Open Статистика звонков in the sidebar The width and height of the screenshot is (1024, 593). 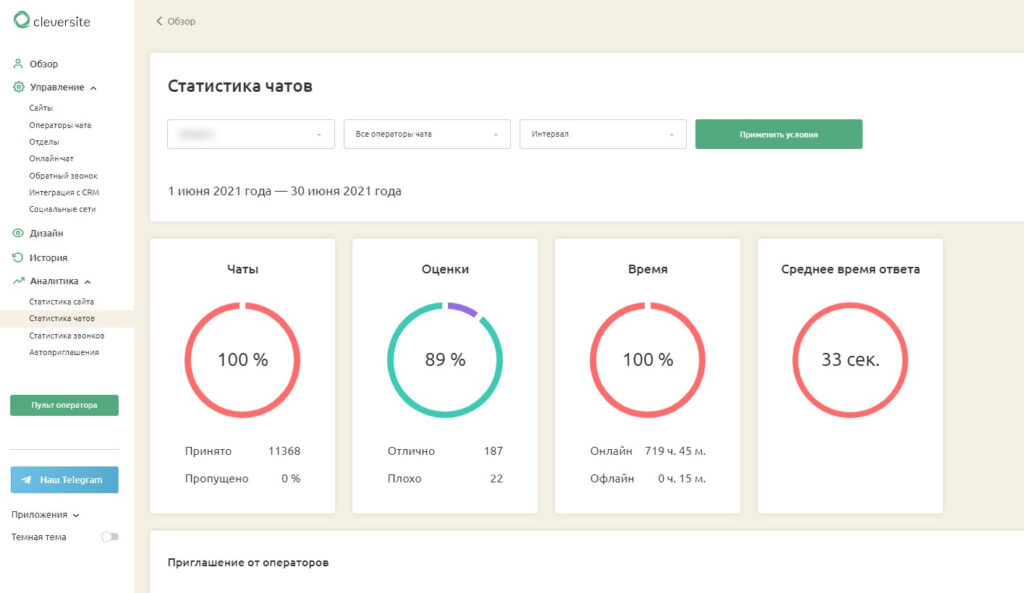tap(67, 336)
